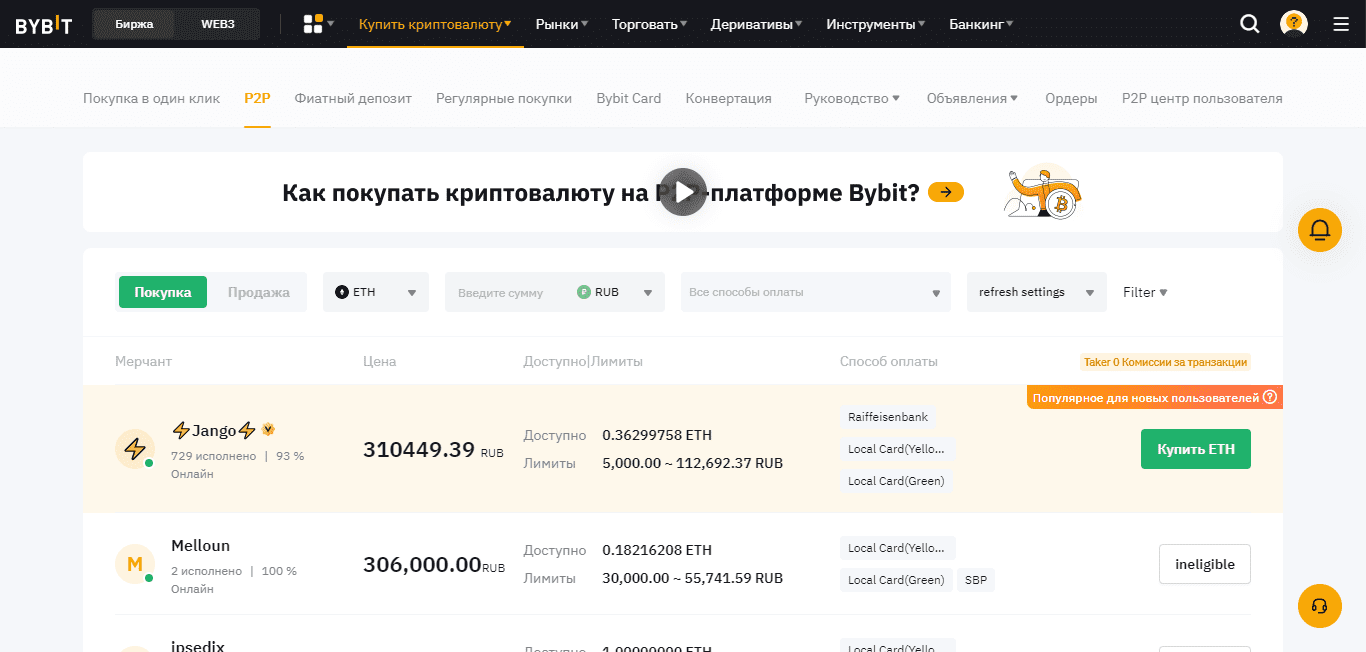Viewport: 1366px width, 652px height.
Task: Click the Bybit logo
Action: (x=43, y=24)
